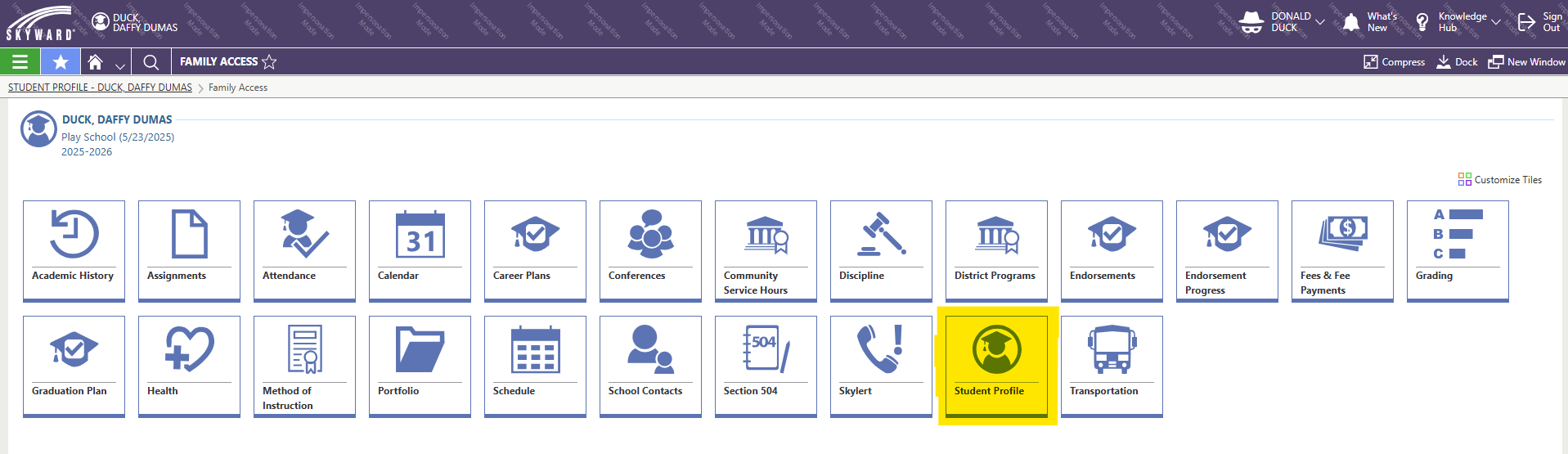
Task: Go to the Home icon
Action: click(96, 62)
